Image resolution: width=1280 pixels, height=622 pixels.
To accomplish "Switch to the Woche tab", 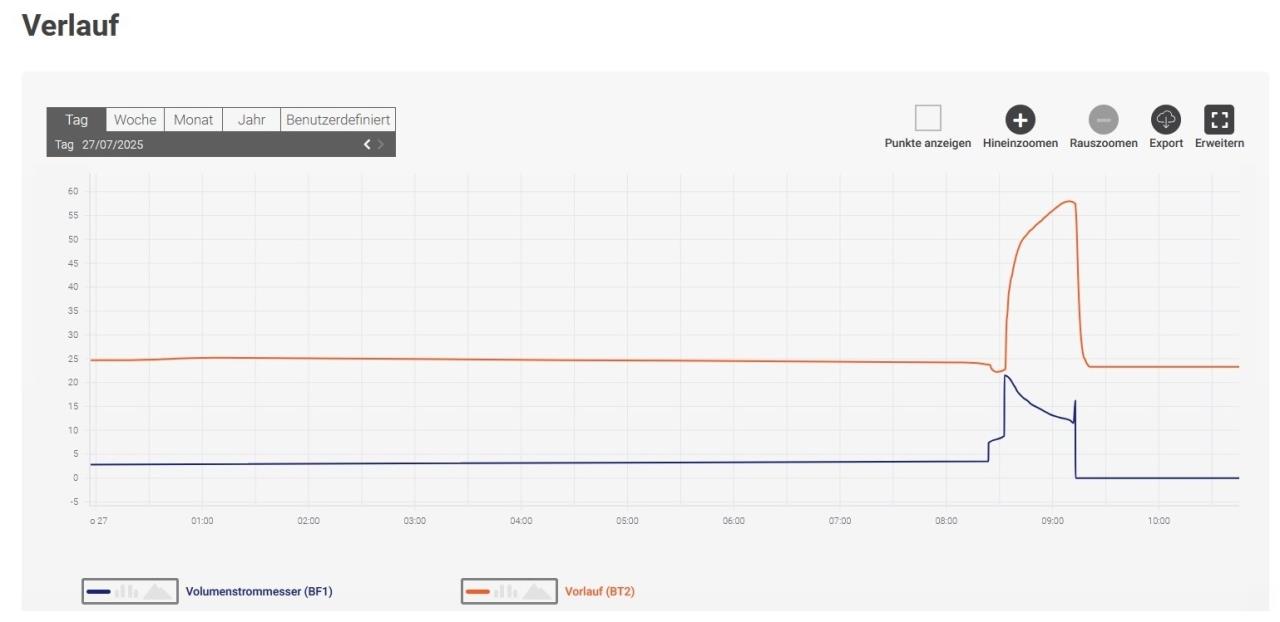I will [x=135, y=120].
